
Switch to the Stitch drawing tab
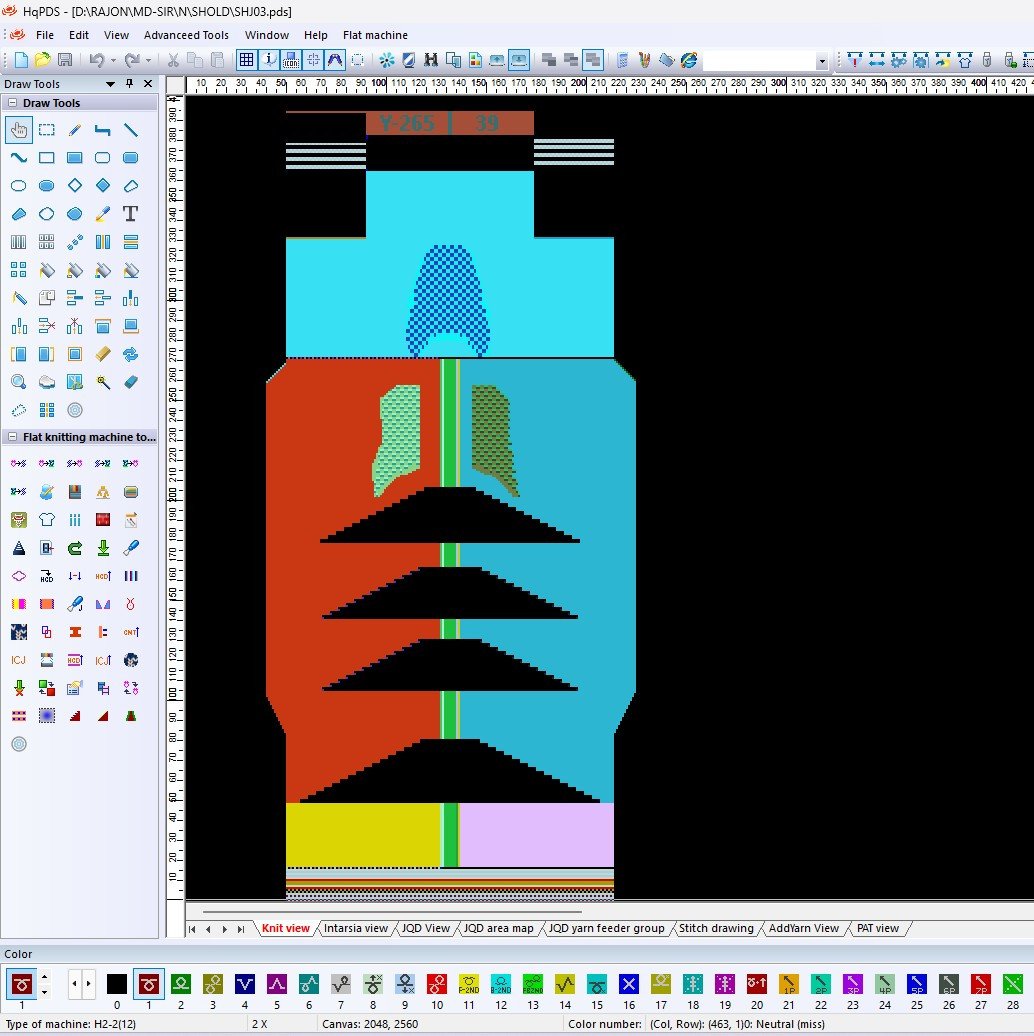point(716,929)
